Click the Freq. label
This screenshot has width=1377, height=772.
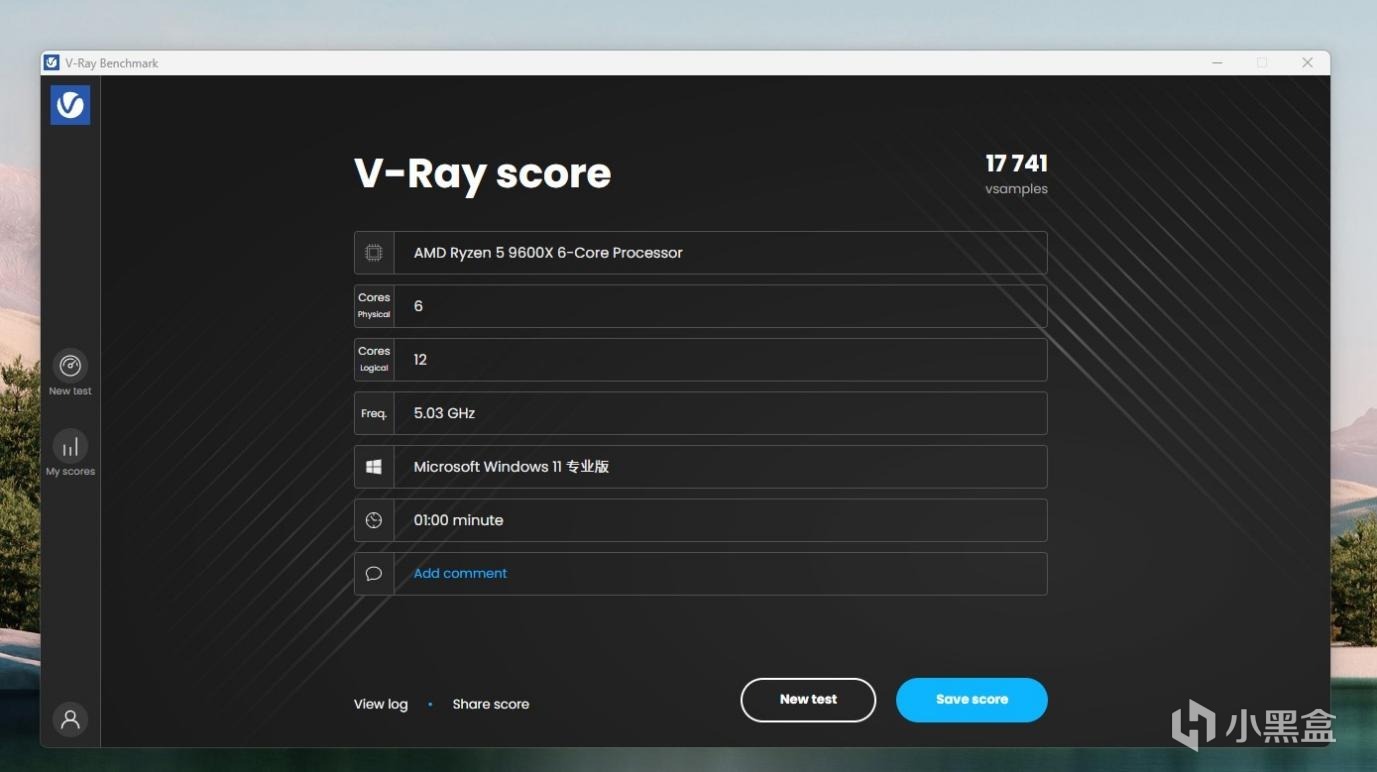[374, 413]
